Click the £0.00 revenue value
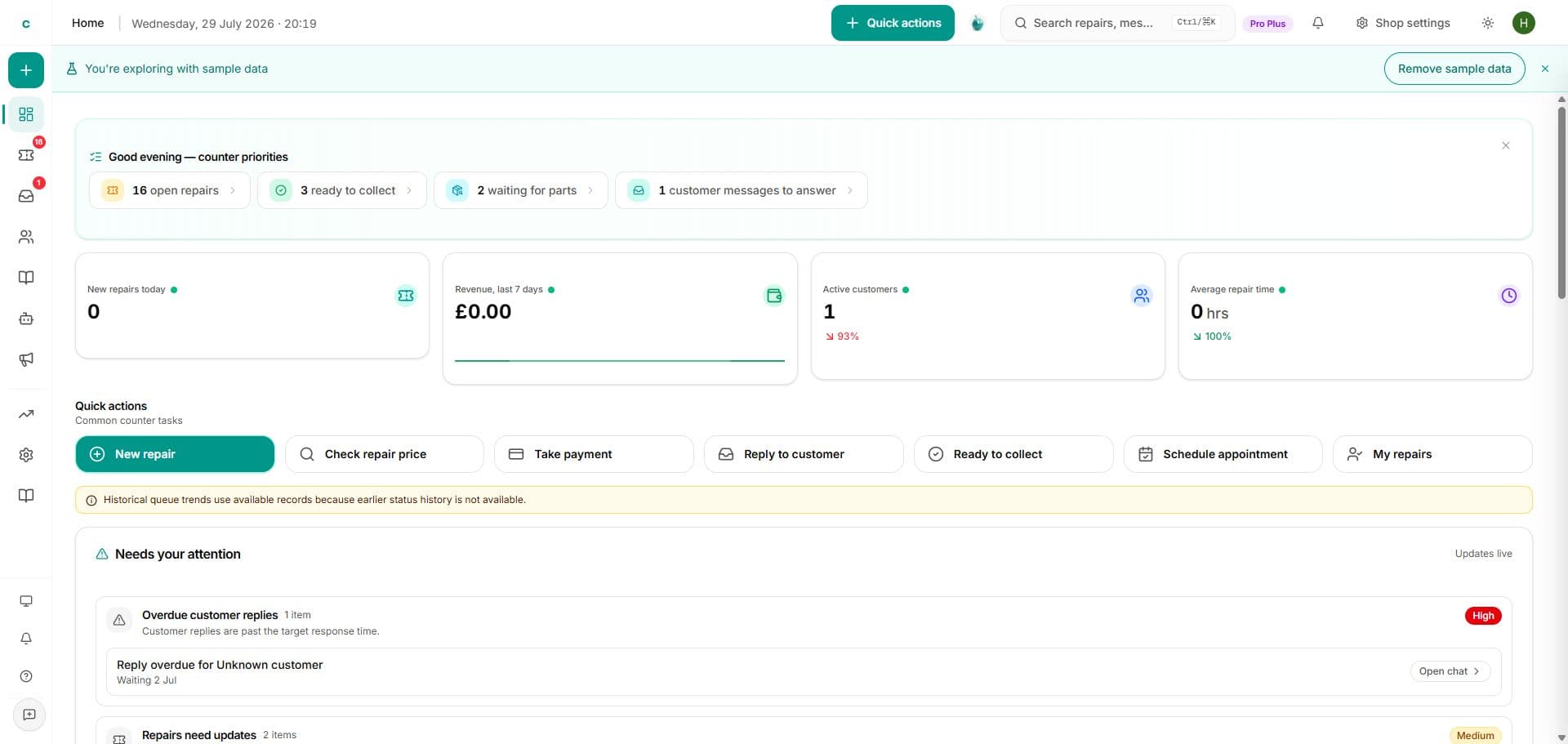This screenshot has height=744, width=1568. [x=483, y=312]
